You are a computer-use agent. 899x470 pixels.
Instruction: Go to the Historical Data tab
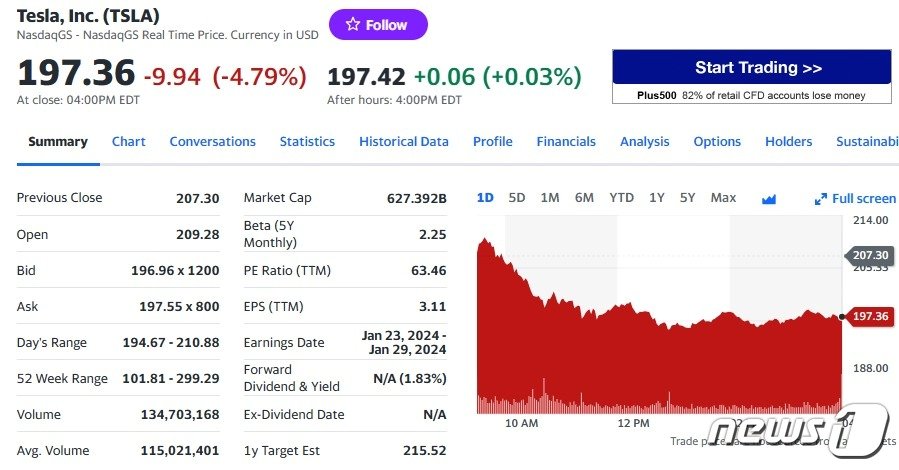404,142
